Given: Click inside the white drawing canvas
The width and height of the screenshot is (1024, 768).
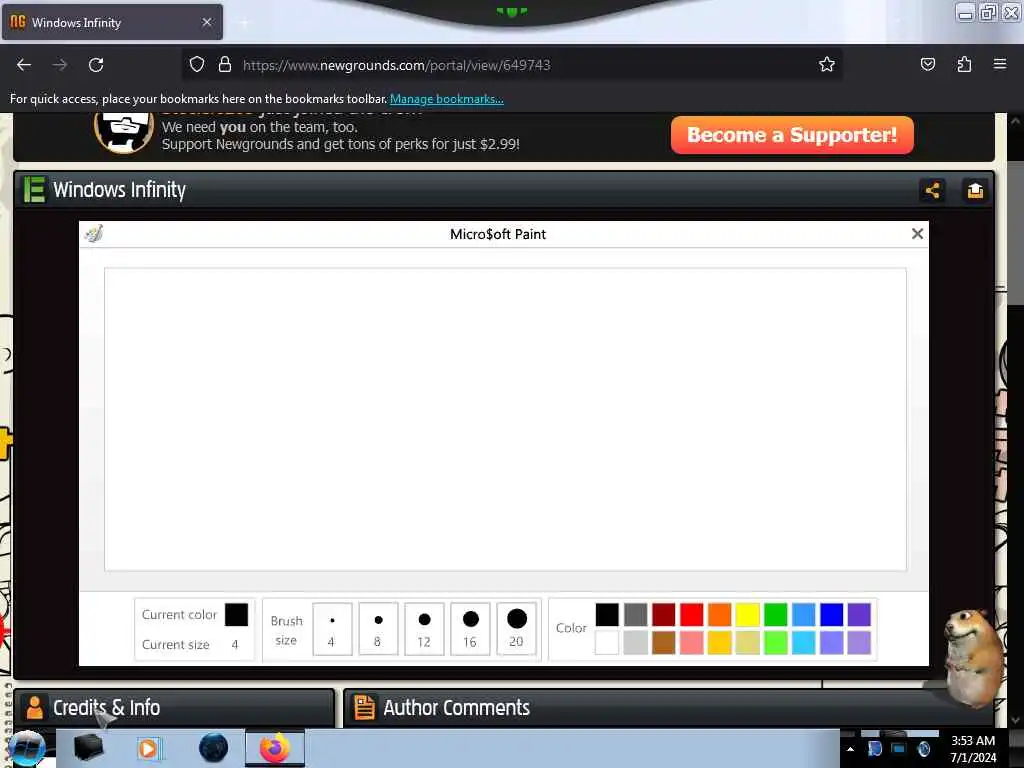Looking at the screenshot, I should (505, 419).
